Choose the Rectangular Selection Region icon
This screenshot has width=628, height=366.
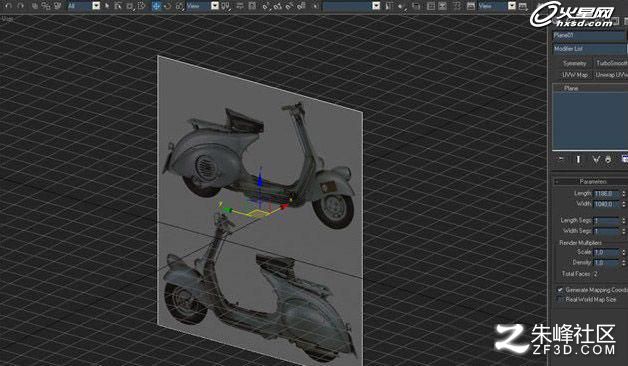pos(129,6)
